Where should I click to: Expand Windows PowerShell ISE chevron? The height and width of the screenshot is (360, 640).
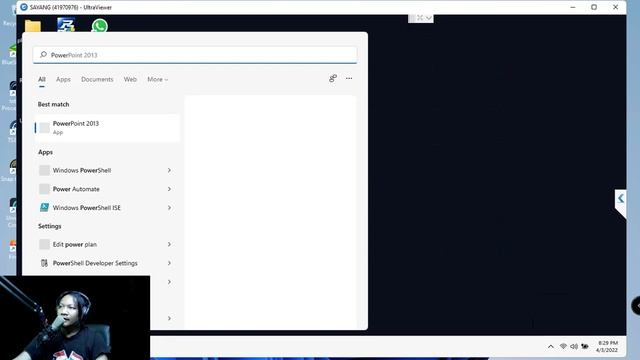[x=169, y=208]
